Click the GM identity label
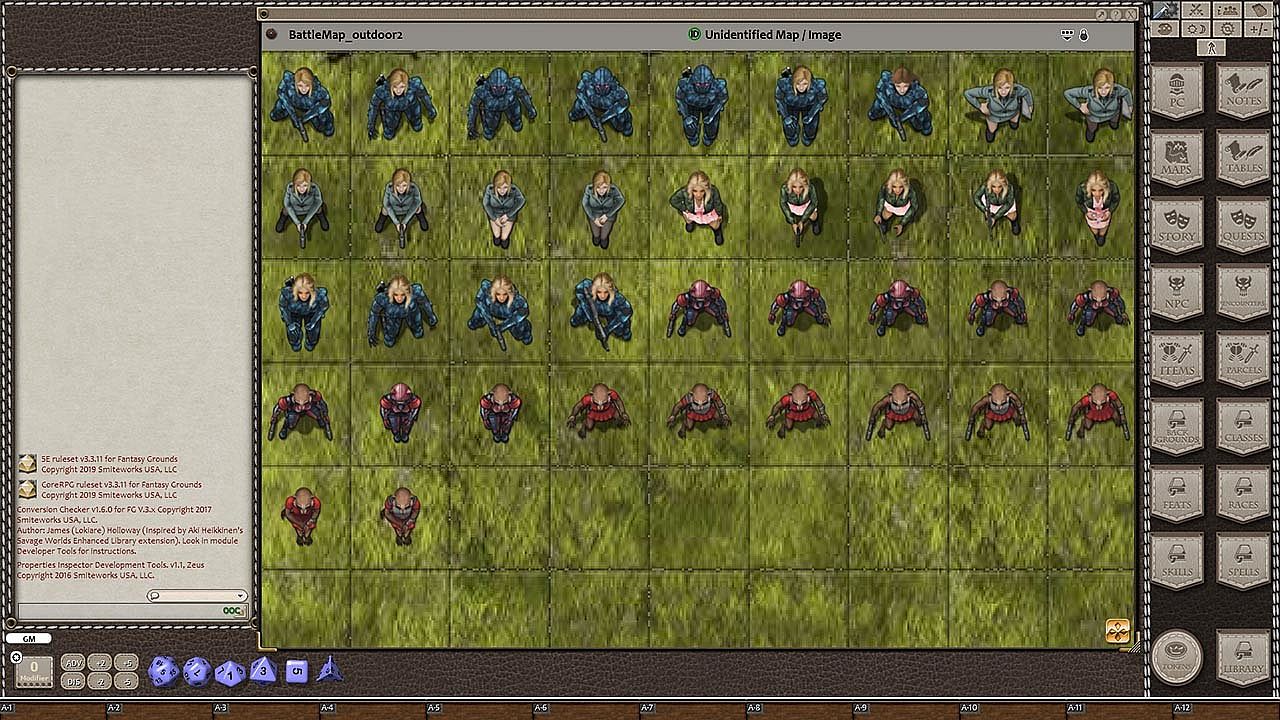This screenshot has height=720, width=1280. (x=28, y=639)
